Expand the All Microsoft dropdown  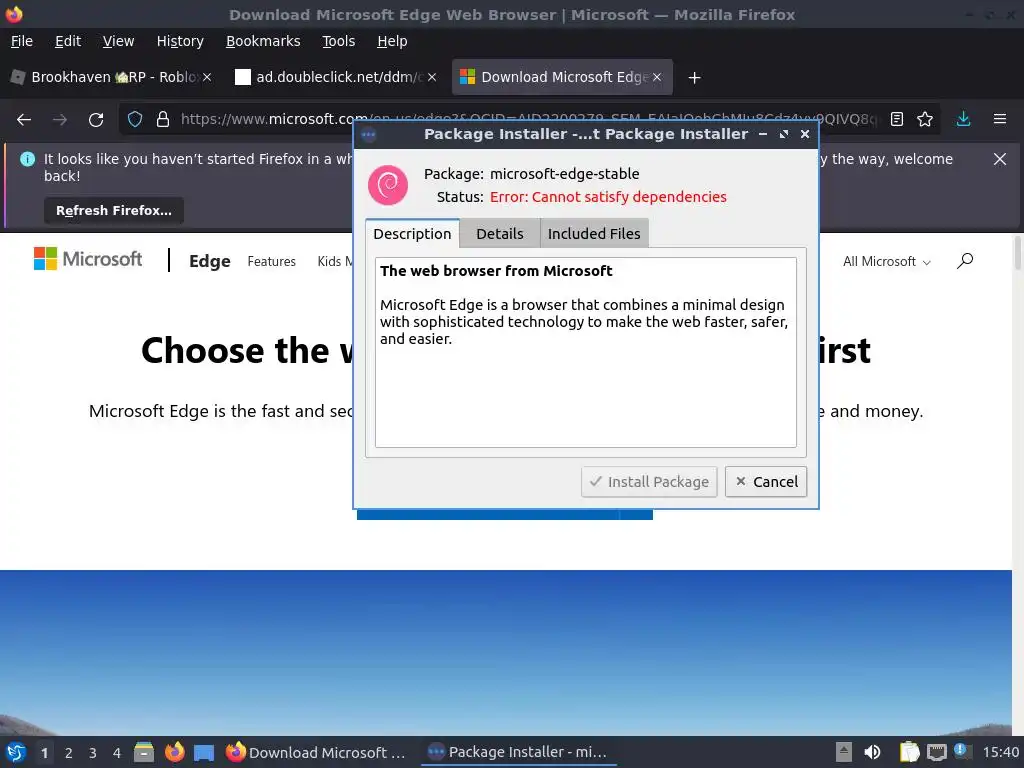click(886, 262)
